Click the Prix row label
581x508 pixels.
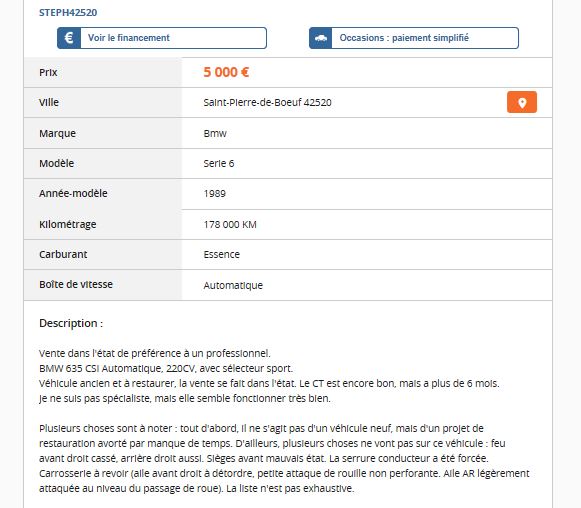pyautogui.click(x=48, y=72)
